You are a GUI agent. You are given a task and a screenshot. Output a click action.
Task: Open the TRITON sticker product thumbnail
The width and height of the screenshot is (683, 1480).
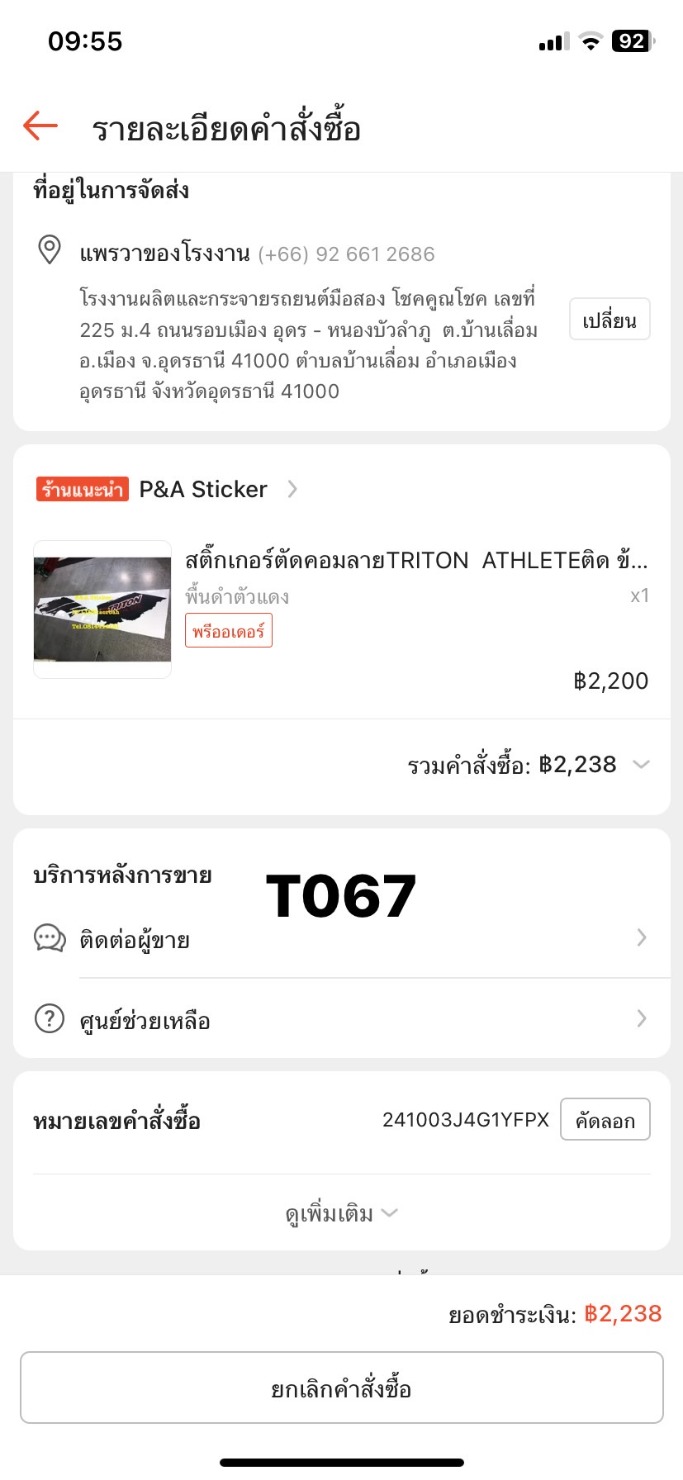click(x=102, y=609)
